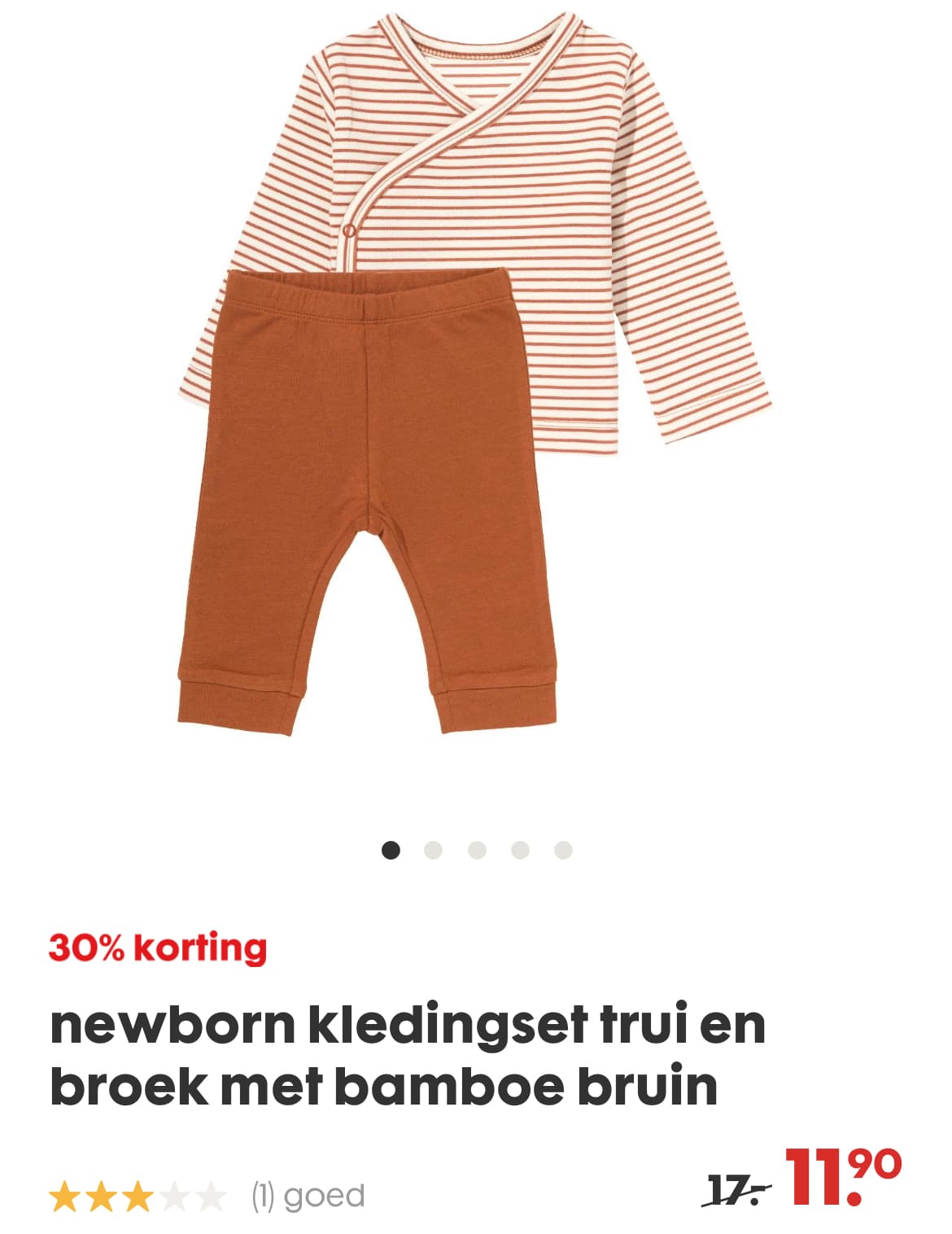Click the snap button on sweater image

tap(351, 230)
